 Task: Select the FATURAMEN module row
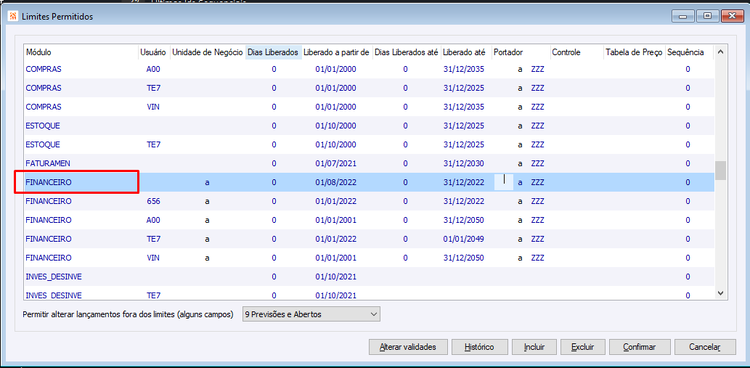pos(369,163)
